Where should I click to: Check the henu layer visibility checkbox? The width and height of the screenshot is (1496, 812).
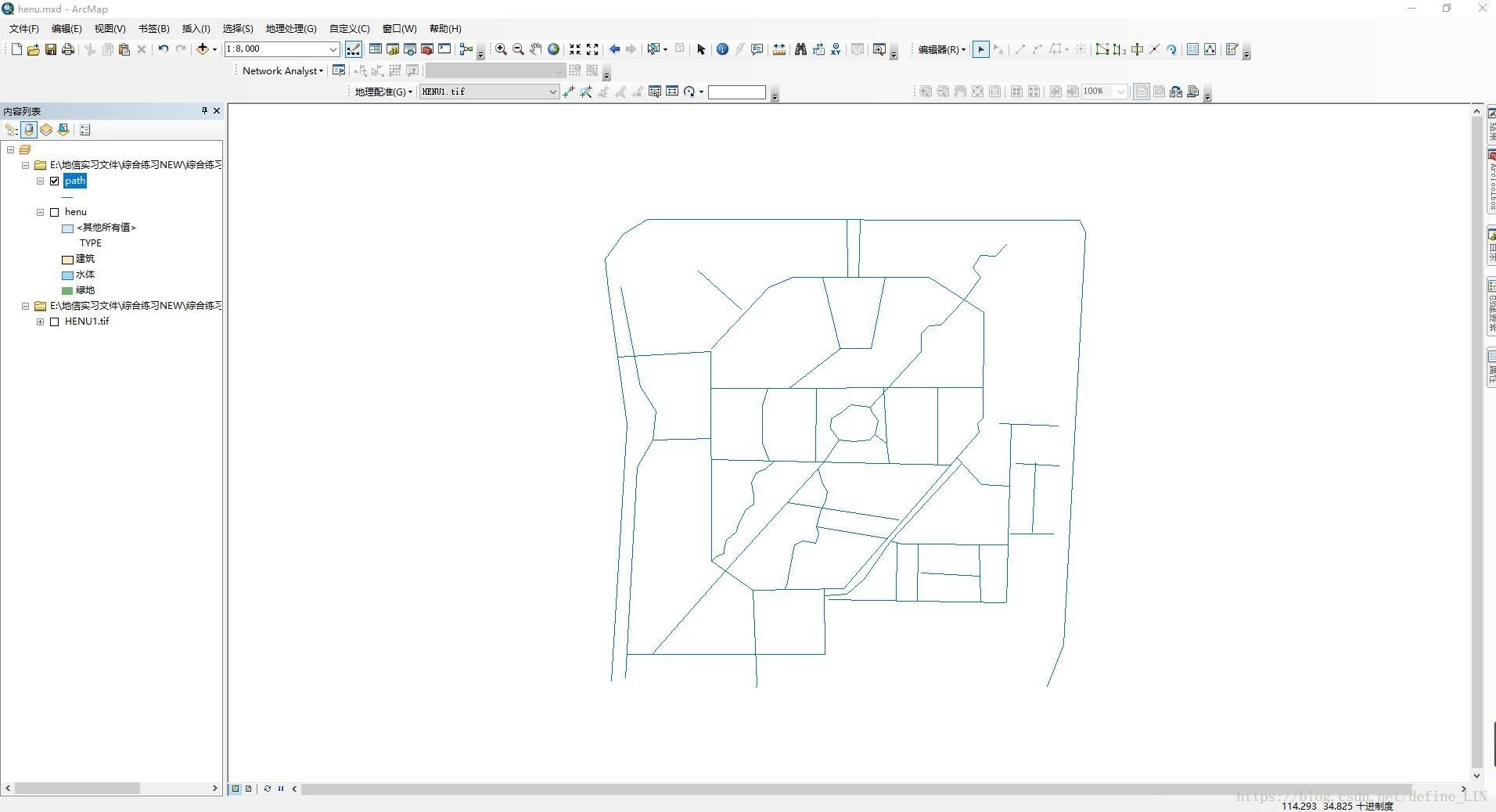pyautogui.click(x=55, y=212)
